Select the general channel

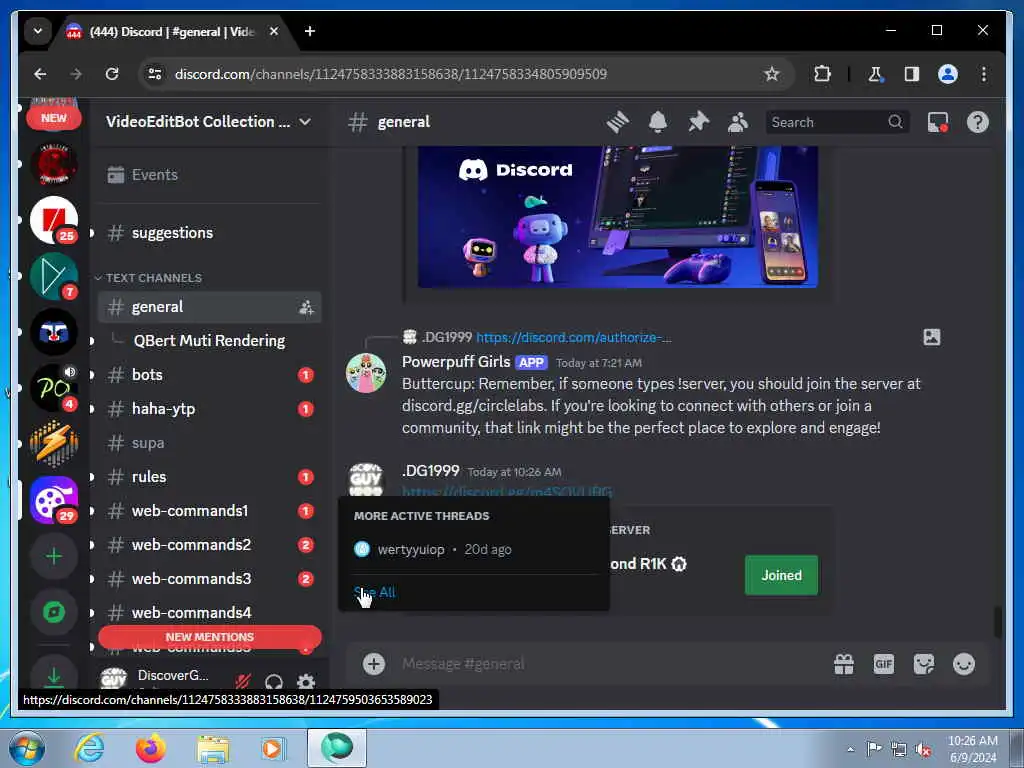click(209, 307)
